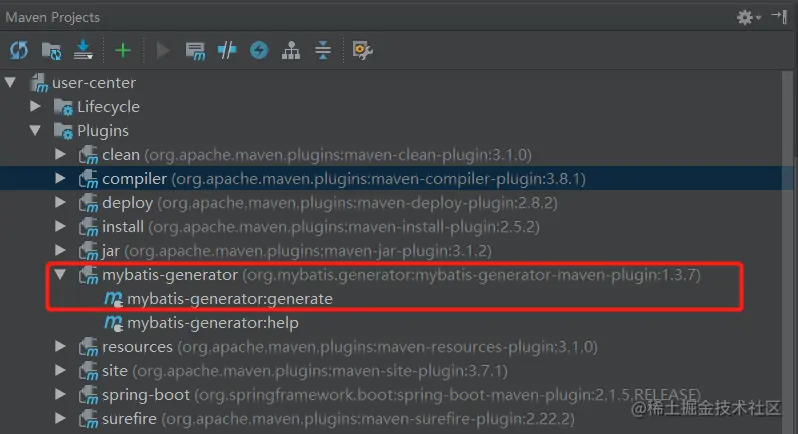
Task: Open panel gear options menu
Action: (x=748, y=17)
